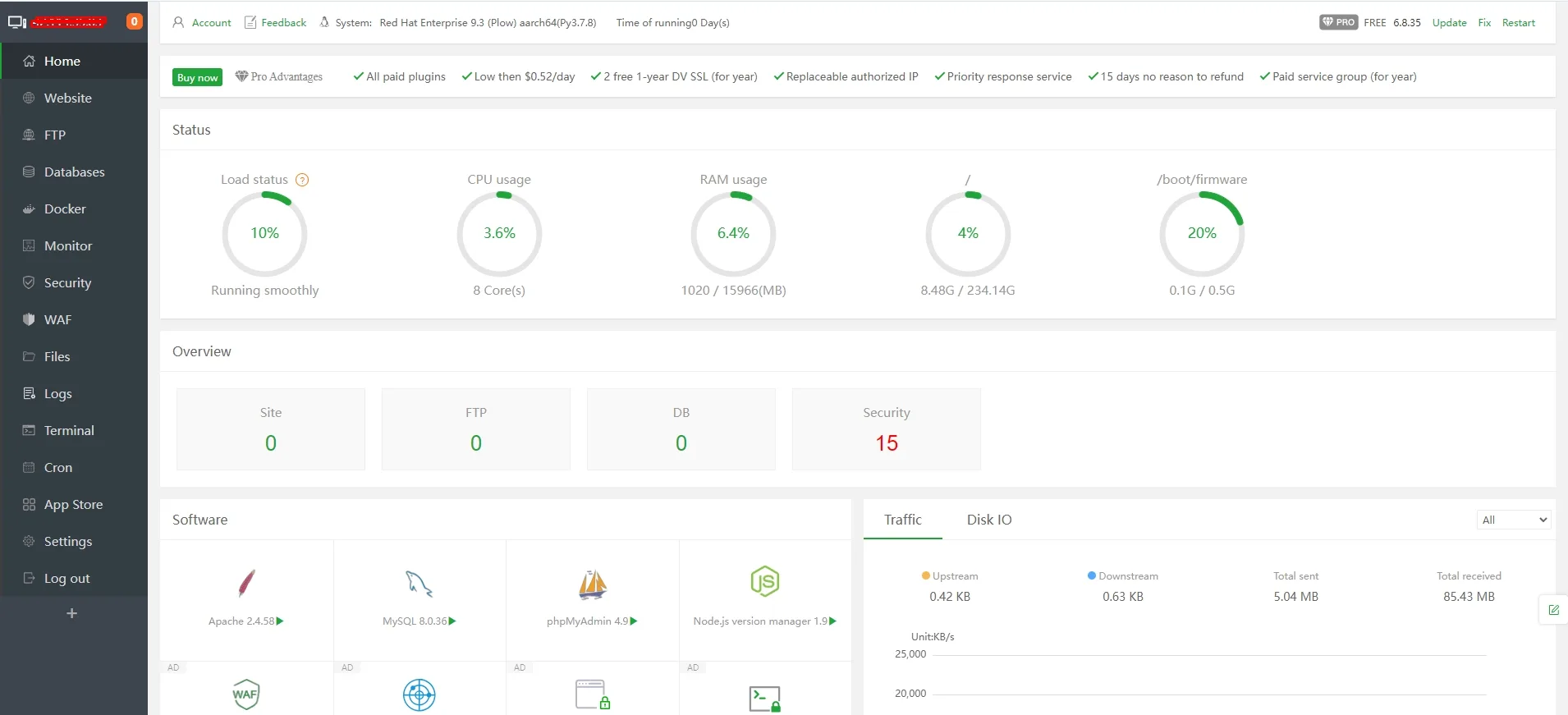Click the WAF shield advertisement icon
Image resolution: width=1568 pixels, height=715 pixels.
tap(246, 694)
